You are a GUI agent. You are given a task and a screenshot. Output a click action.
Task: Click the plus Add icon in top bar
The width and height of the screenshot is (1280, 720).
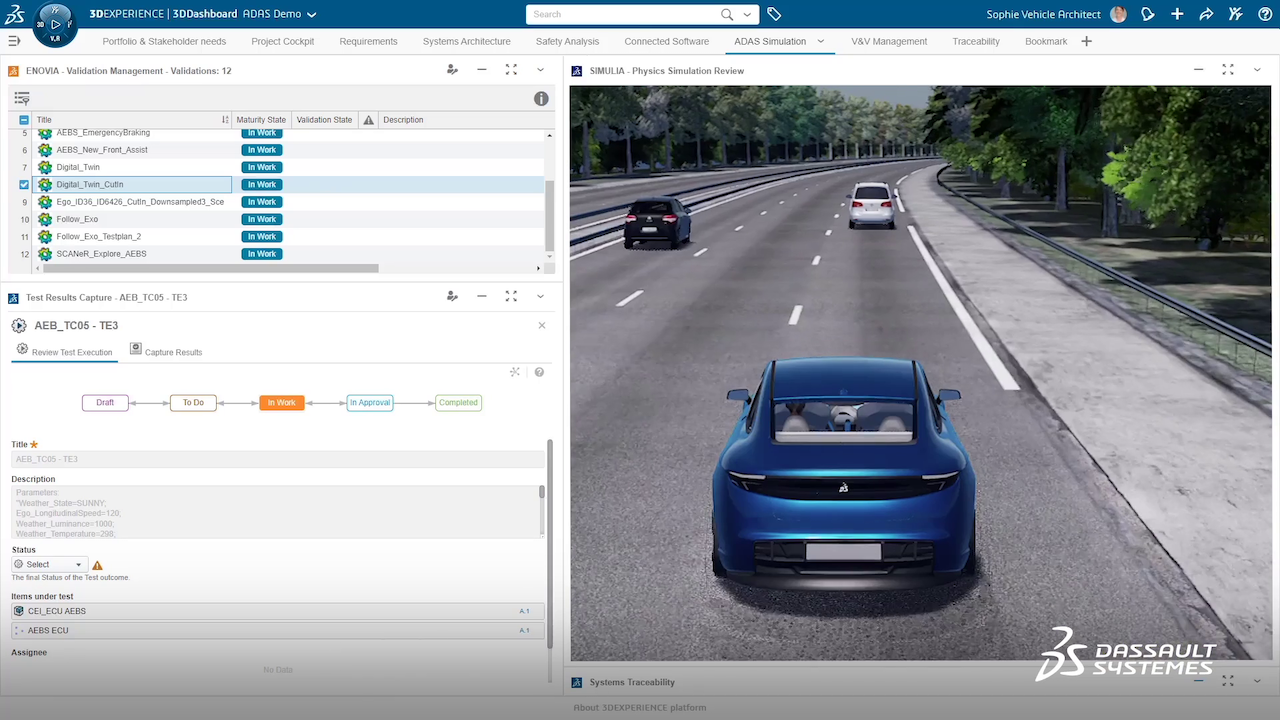[1177, 14]
